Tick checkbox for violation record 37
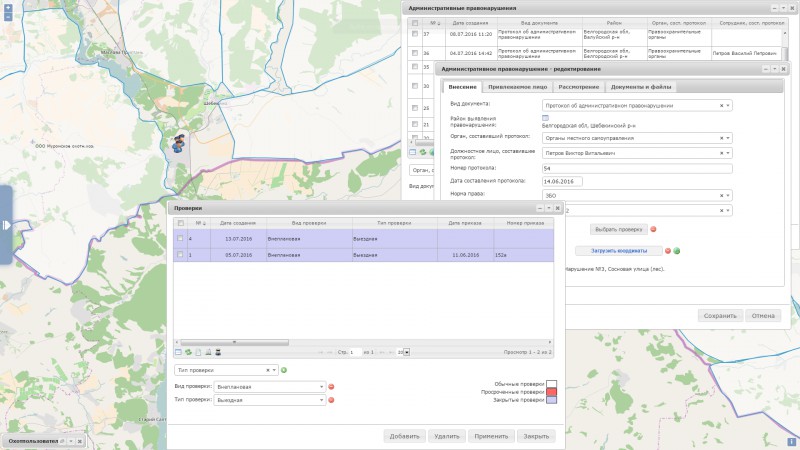Image resolution: width=800 pixels, height=450 pixels. pos(415,33)
